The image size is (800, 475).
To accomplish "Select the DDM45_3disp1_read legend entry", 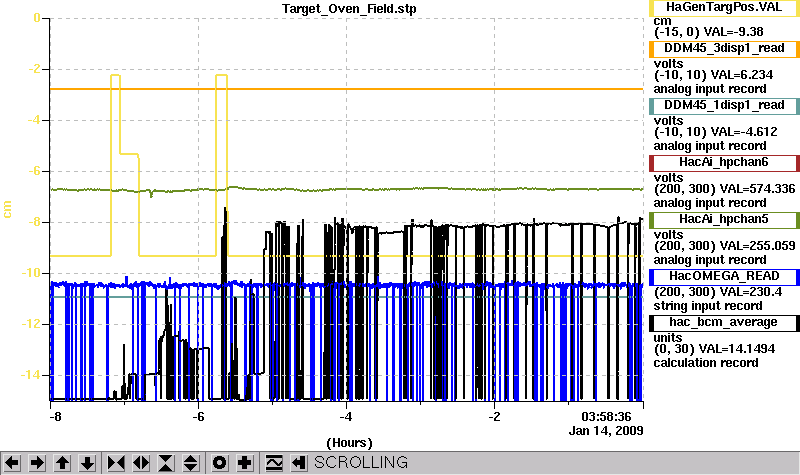I will pyautogui.click(x=724, y=48).
